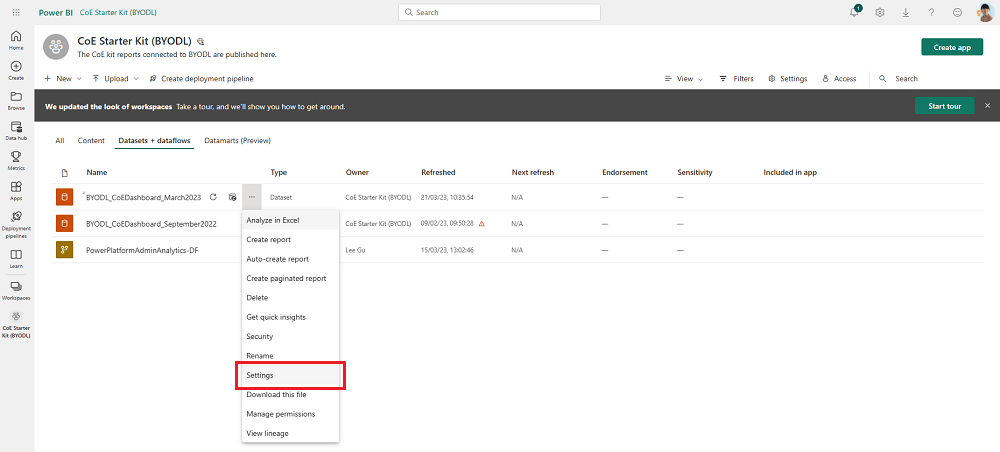The image size is (1000, 452).
Task: Sort by the Owner column header
Action: (x=357, y=172)
